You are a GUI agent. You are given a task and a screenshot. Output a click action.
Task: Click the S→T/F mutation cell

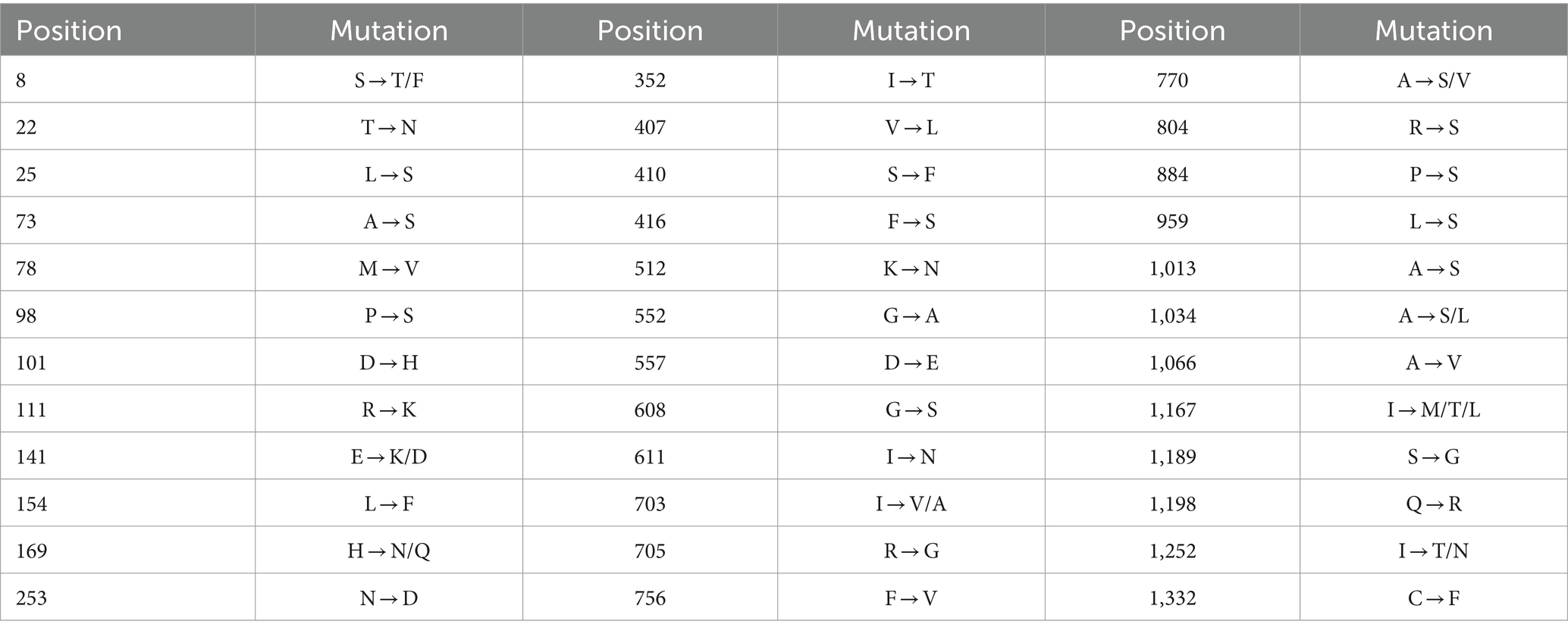(x=389, y=80)
